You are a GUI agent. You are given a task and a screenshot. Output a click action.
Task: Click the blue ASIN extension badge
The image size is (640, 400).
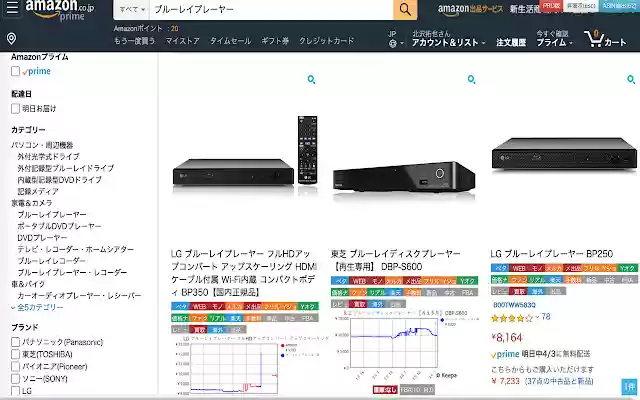click(x=619, y=6)
